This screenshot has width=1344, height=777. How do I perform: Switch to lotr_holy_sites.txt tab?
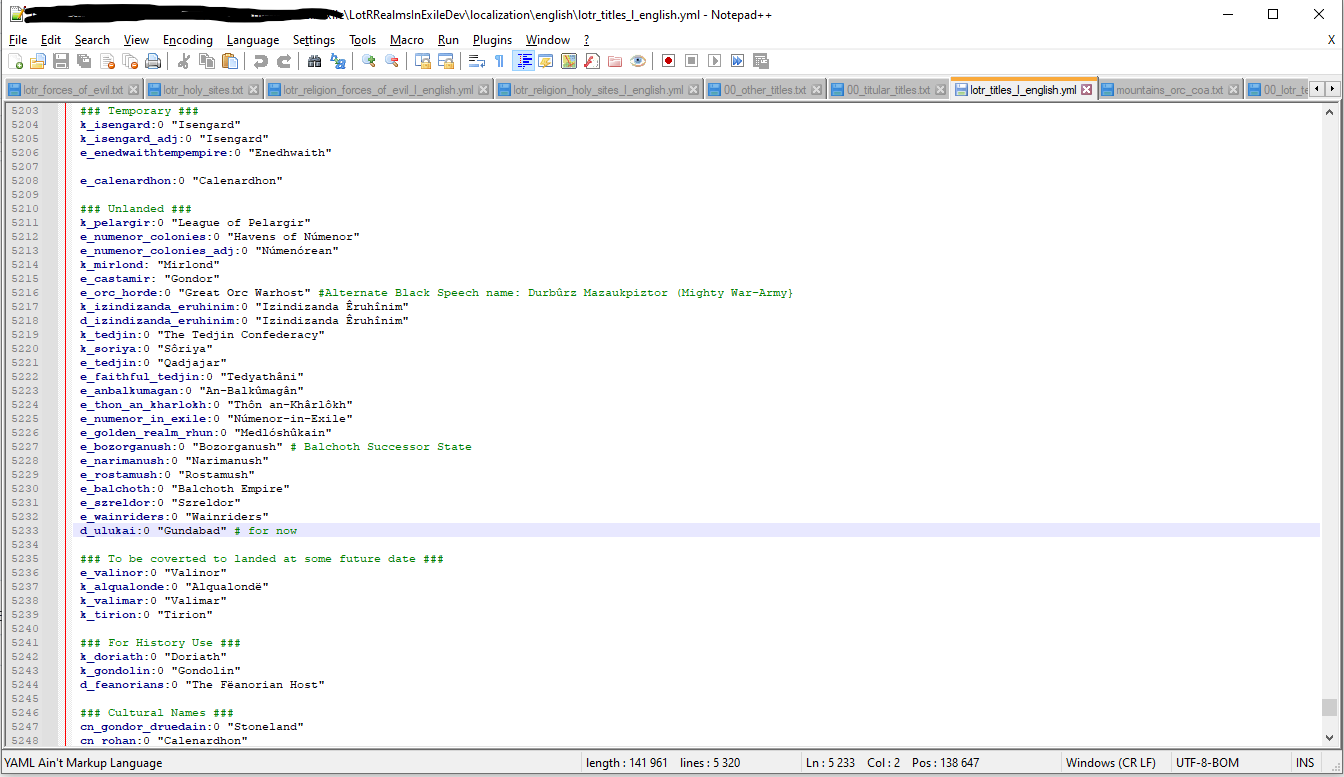click(203, 90)
